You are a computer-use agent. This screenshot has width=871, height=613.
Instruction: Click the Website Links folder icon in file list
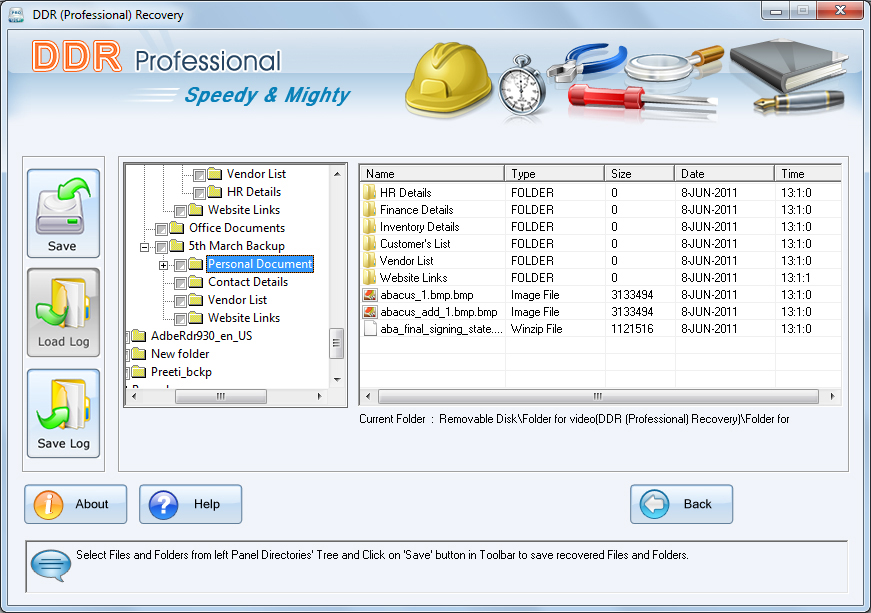point(369,278)
